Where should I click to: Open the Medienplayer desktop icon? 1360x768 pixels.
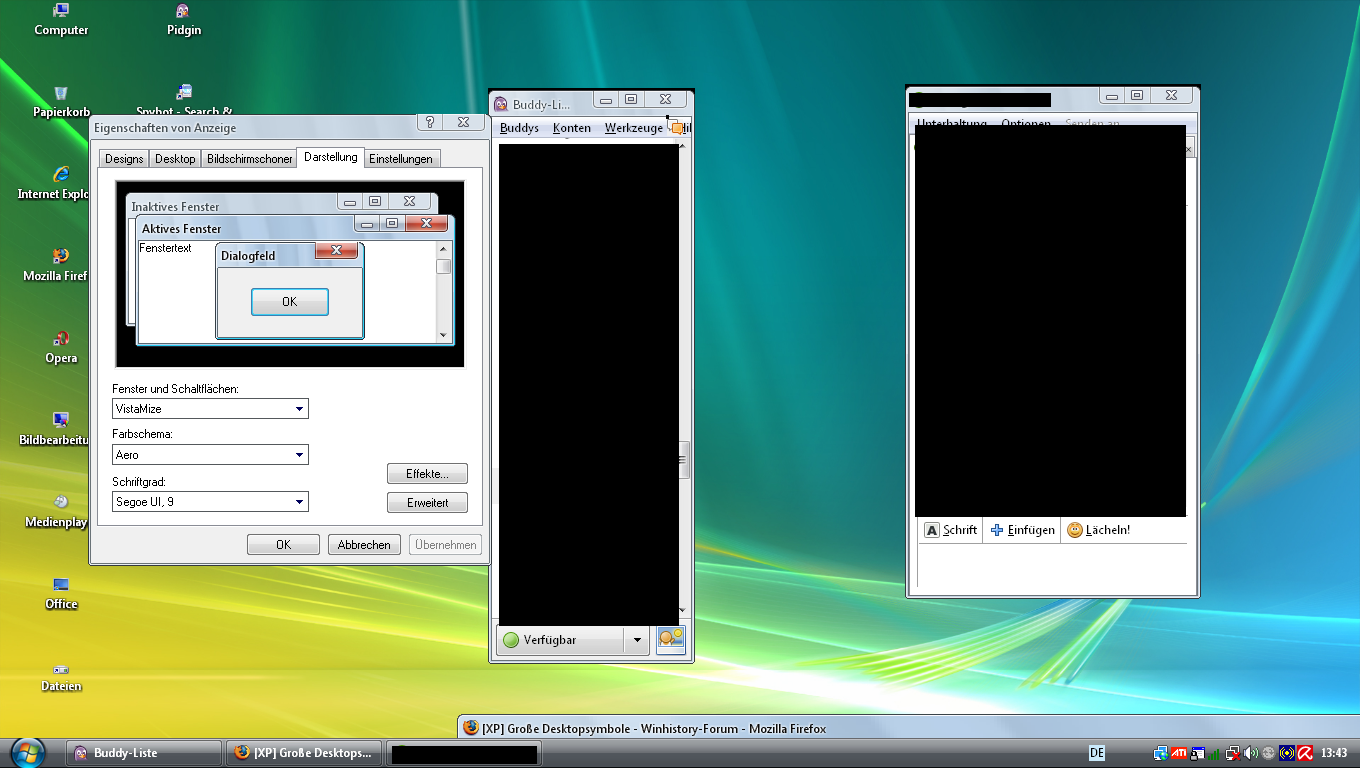tap(61, 502)
